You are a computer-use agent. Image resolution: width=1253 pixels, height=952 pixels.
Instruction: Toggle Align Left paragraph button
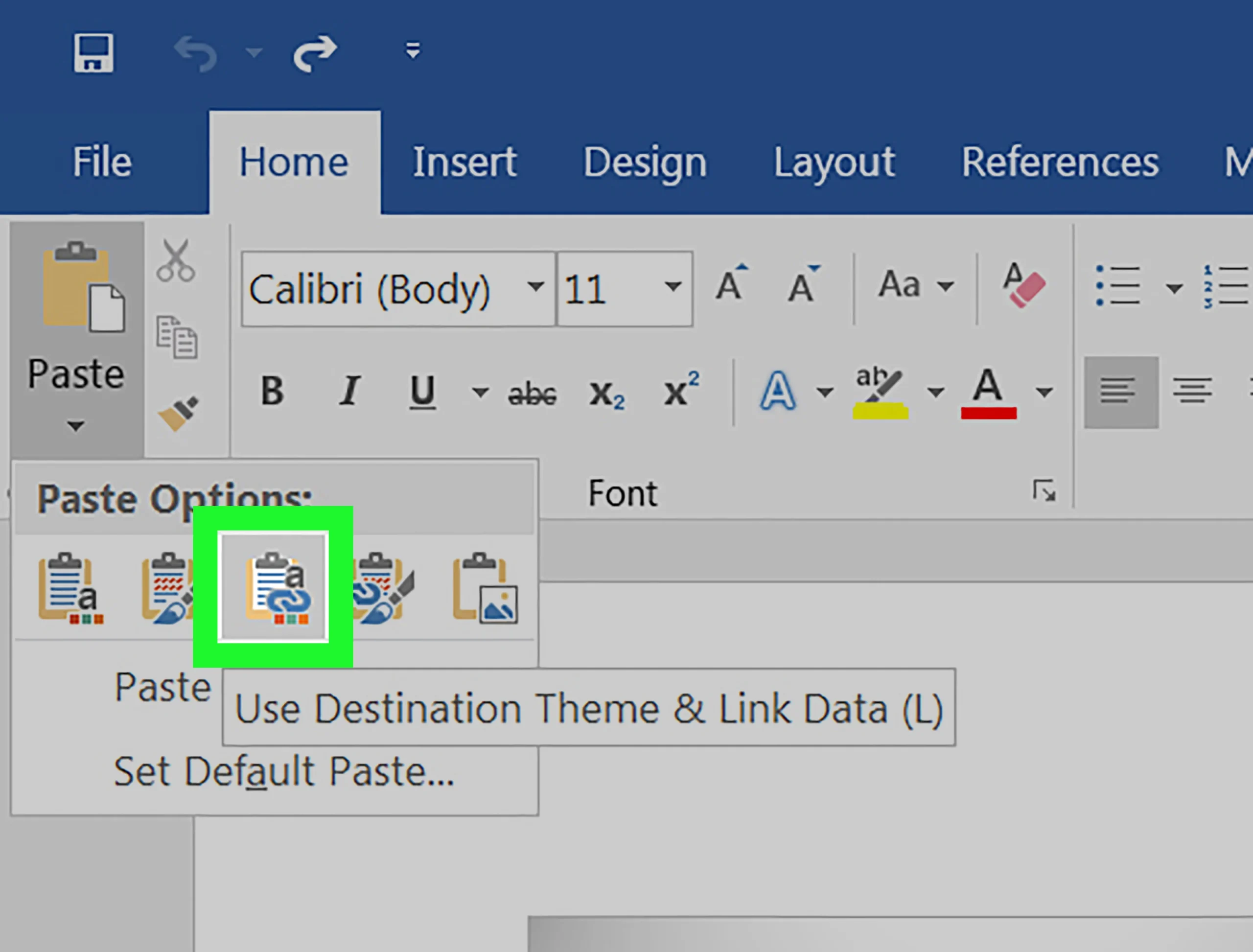coord(1121,392)
